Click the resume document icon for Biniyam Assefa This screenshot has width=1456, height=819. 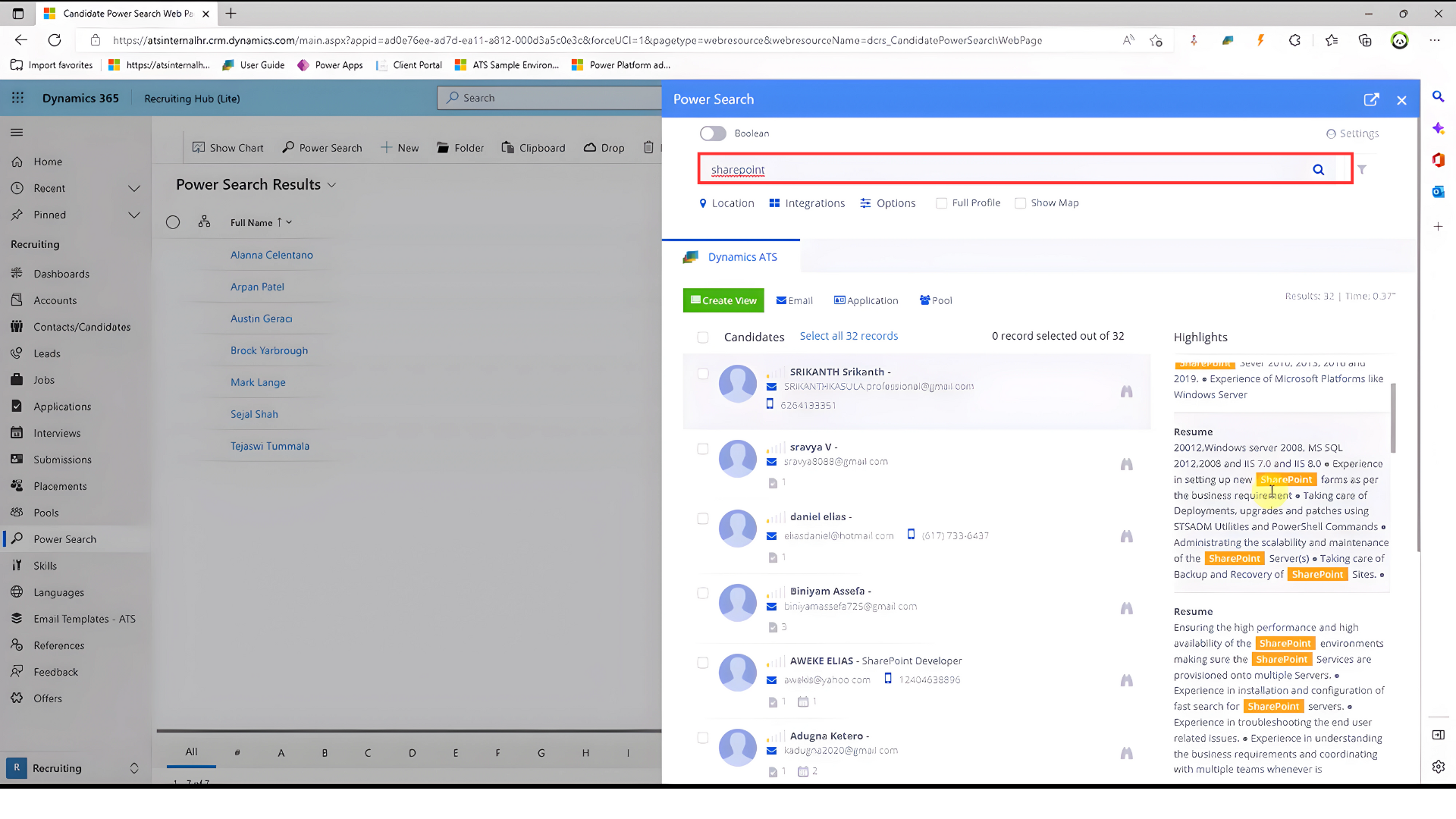point(773,627)
